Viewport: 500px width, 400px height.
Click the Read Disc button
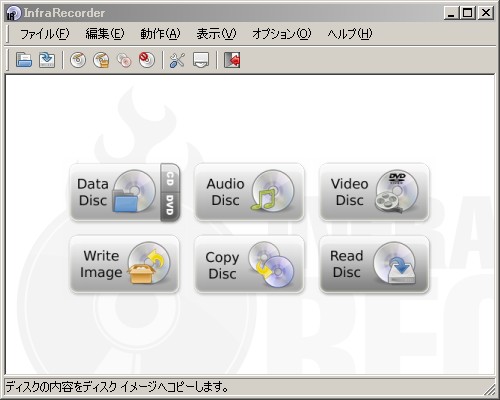tap(374, 264)
